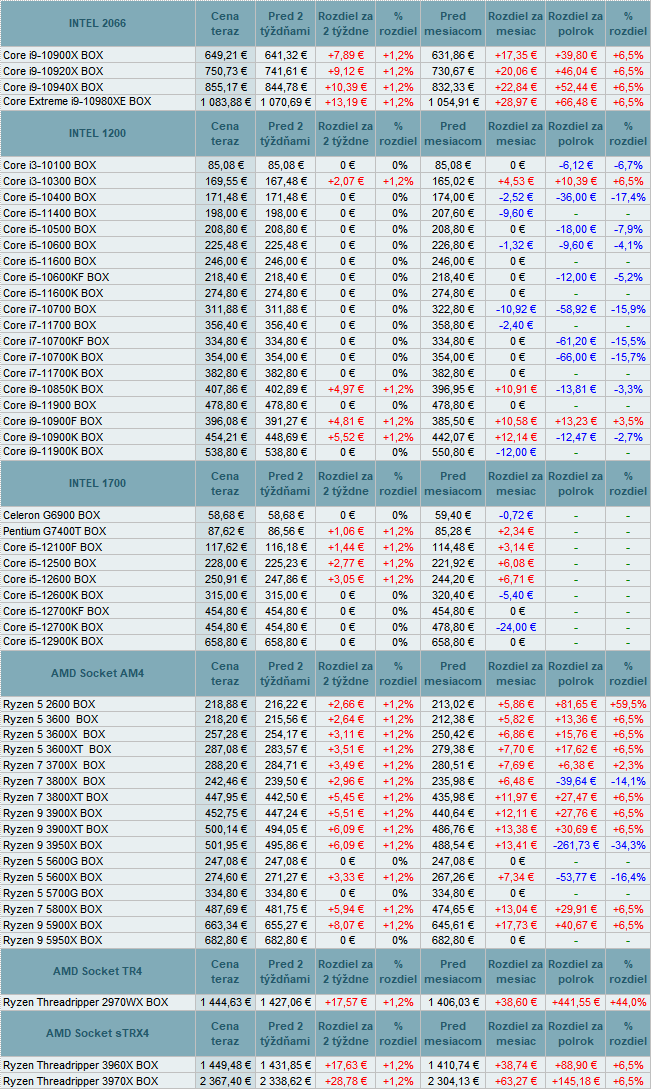Viewport: 651px width, 1089px height.
Task: Select the AMD Socket AM4 section header
Action: click(x=97, y=673)
